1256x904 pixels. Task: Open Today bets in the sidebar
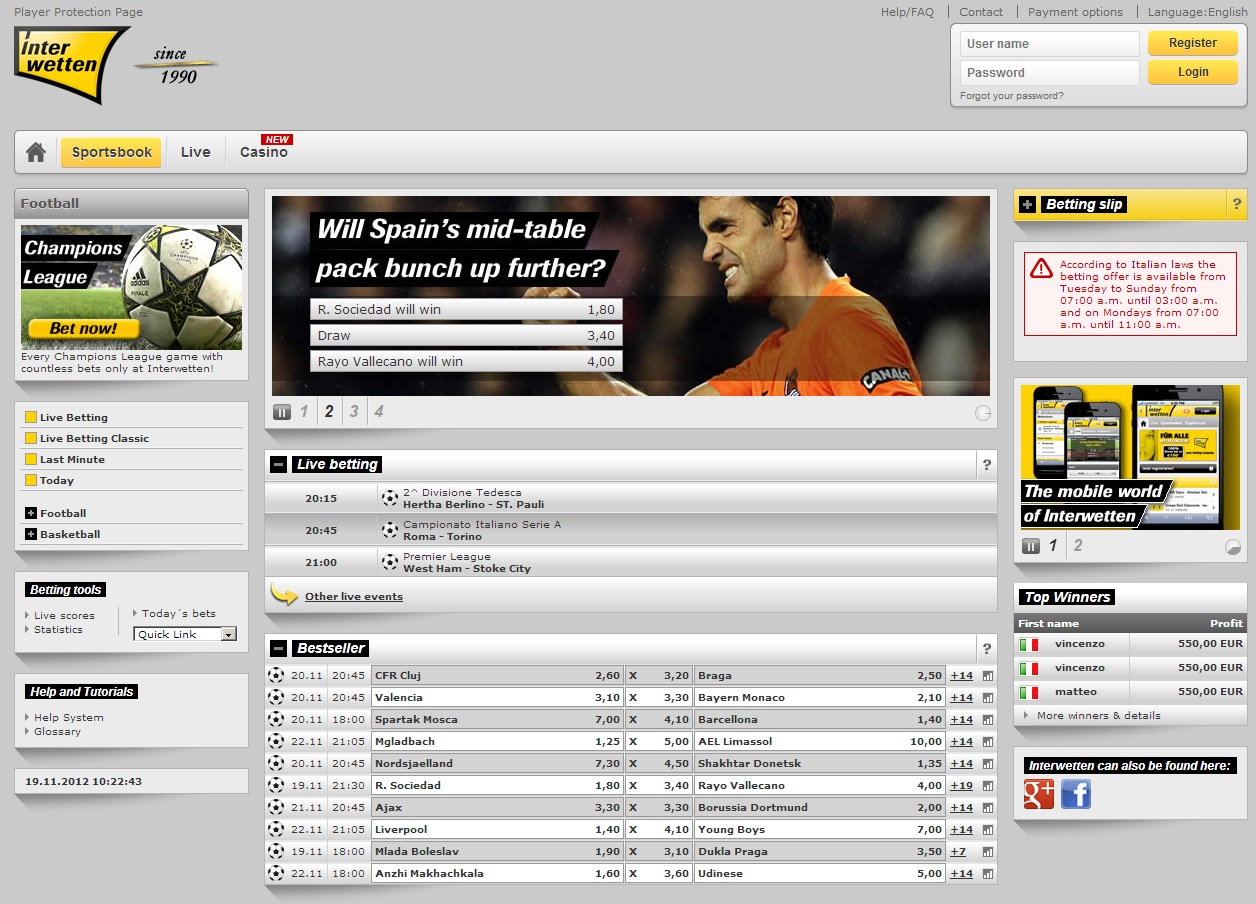57,480
